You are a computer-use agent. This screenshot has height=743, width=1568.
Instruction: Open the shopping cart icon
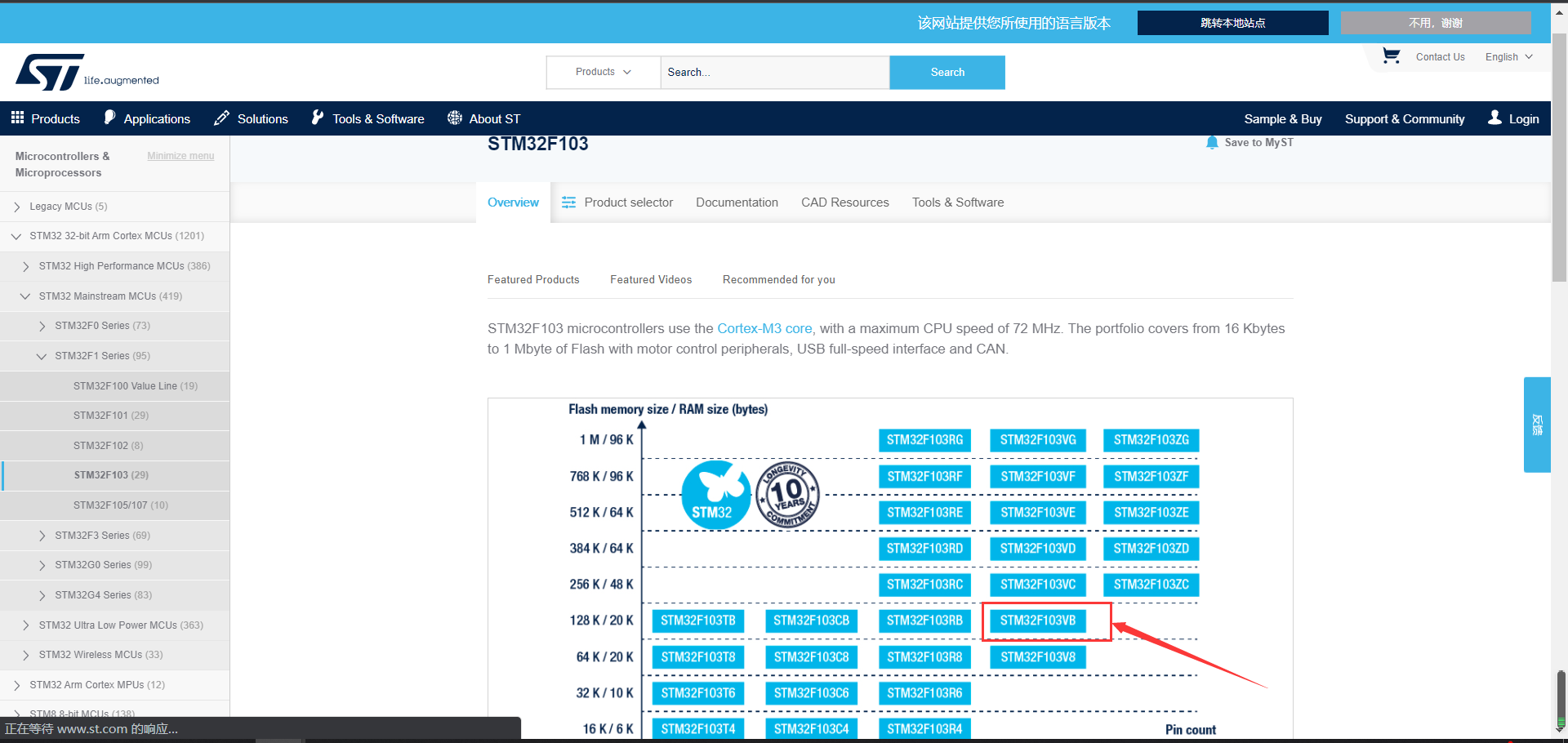click(1391, 56)
